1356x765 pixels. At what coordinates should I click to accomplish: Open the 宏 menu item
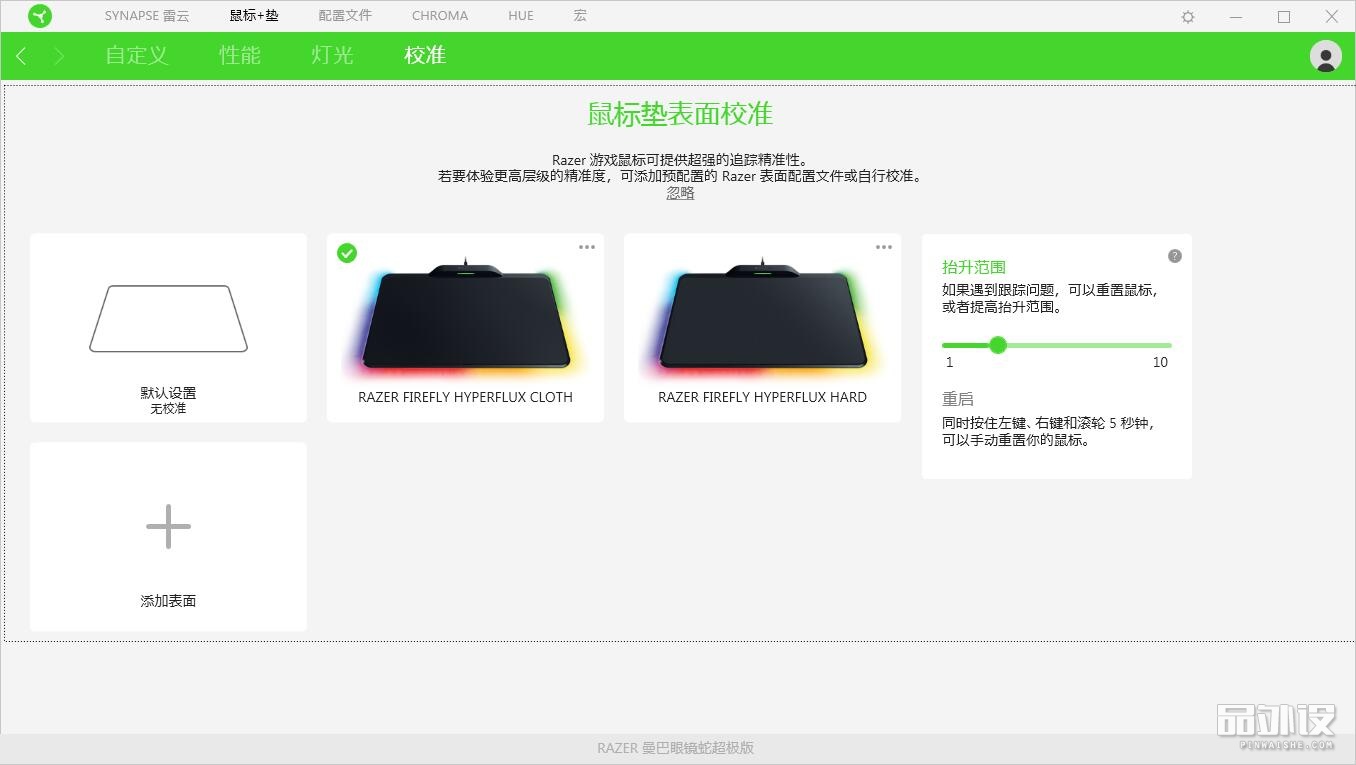pyautogui.click(x=578, y=16)
